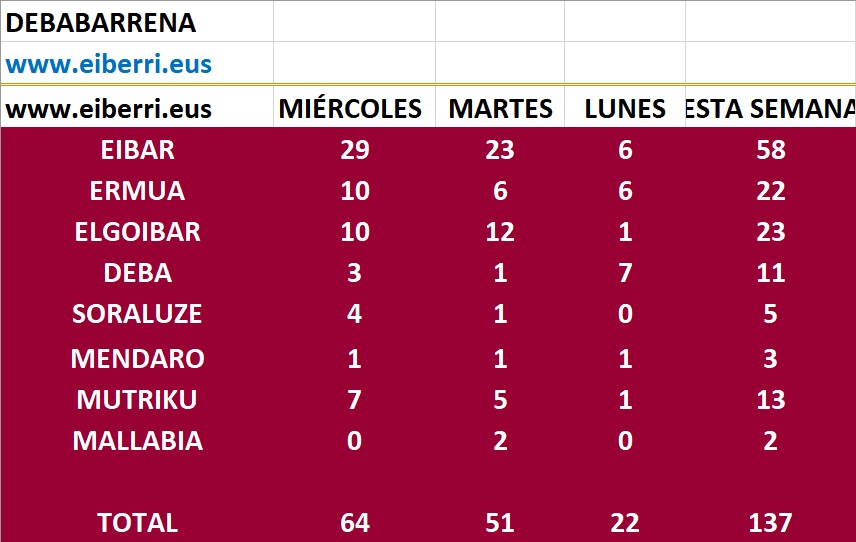Select the ERMUA row label
The width and height of the screenshot is (856, 542).
pos(138,191)
